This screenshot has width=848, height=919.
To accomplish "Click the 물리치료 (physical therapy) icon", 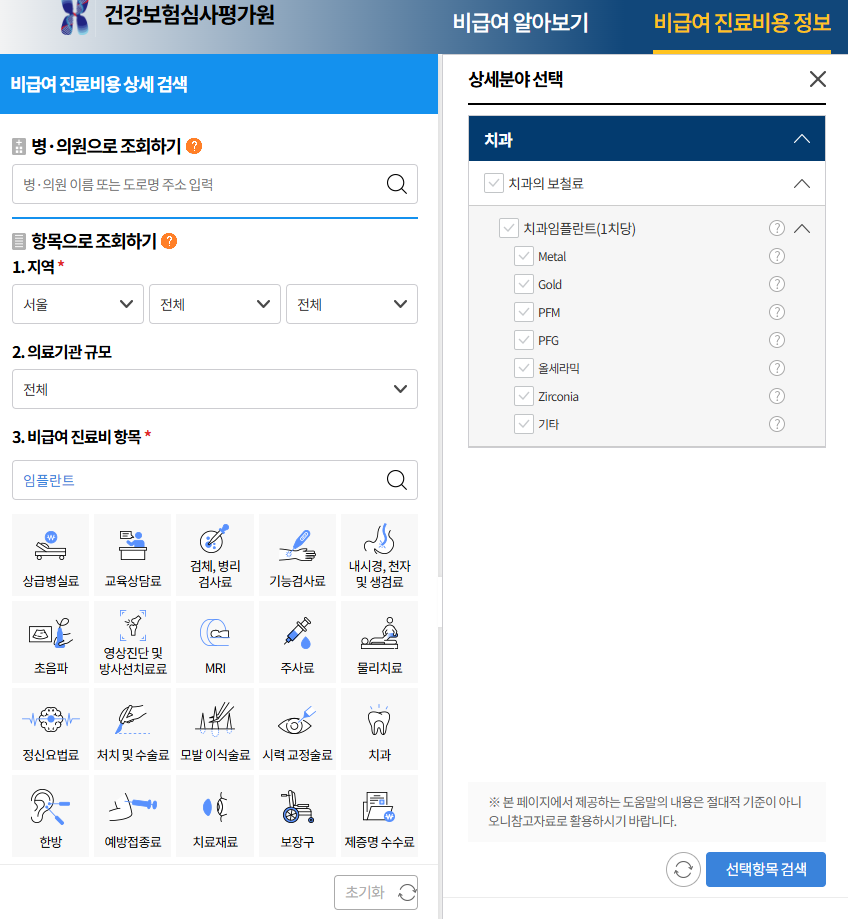I will coord(378,642).
